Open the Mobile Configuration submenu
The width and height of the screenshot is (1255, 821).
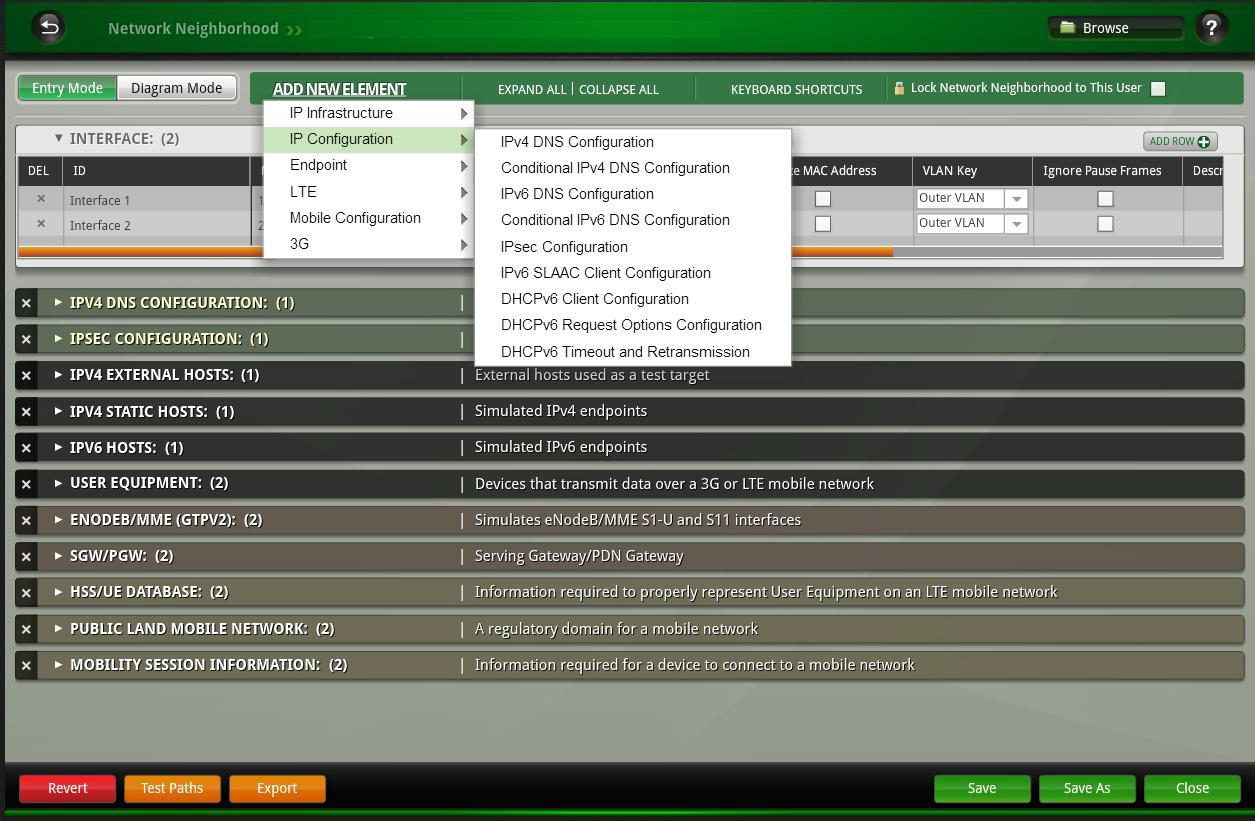(x=355, y=218)
